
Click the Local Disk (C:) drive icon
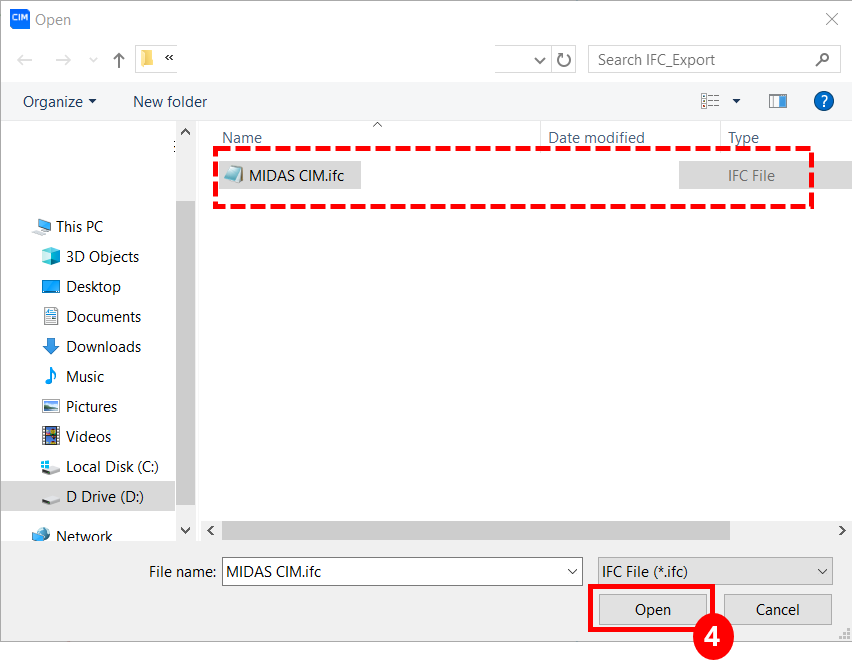click(x=51, y=467)
